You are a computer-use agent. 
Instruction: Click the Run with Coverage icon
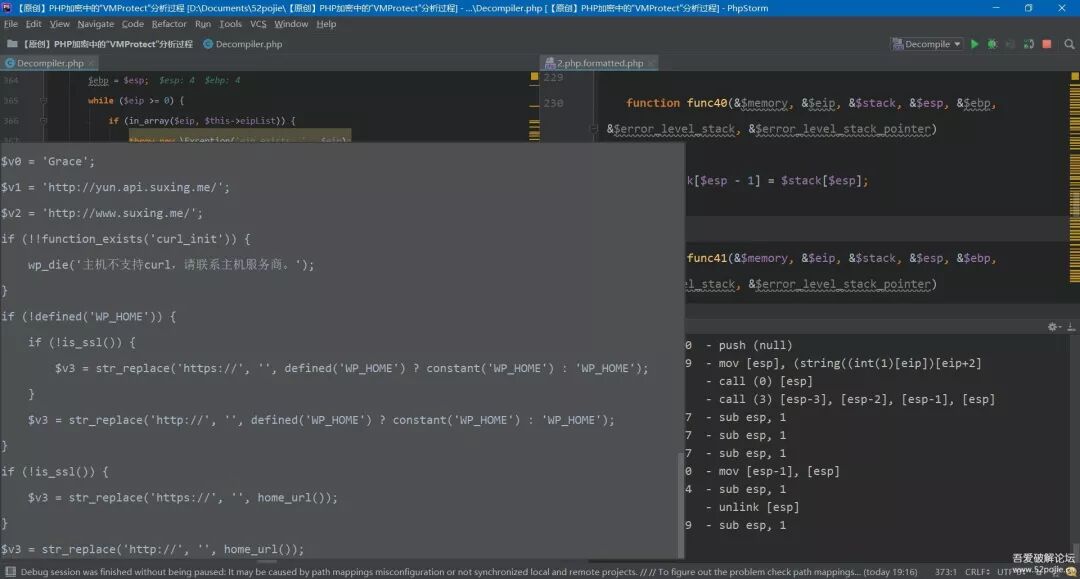[1010, 44]
